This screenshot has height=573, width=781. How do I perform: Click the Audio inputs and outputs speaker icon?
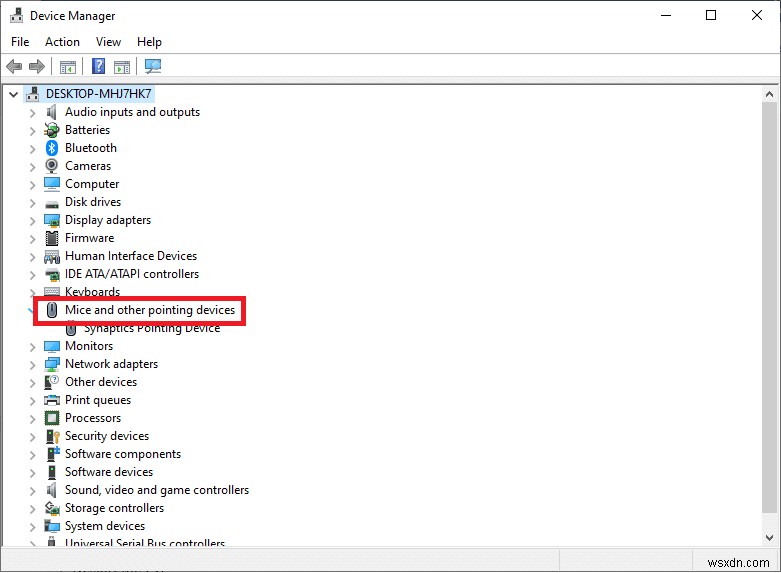coord(51,112)
